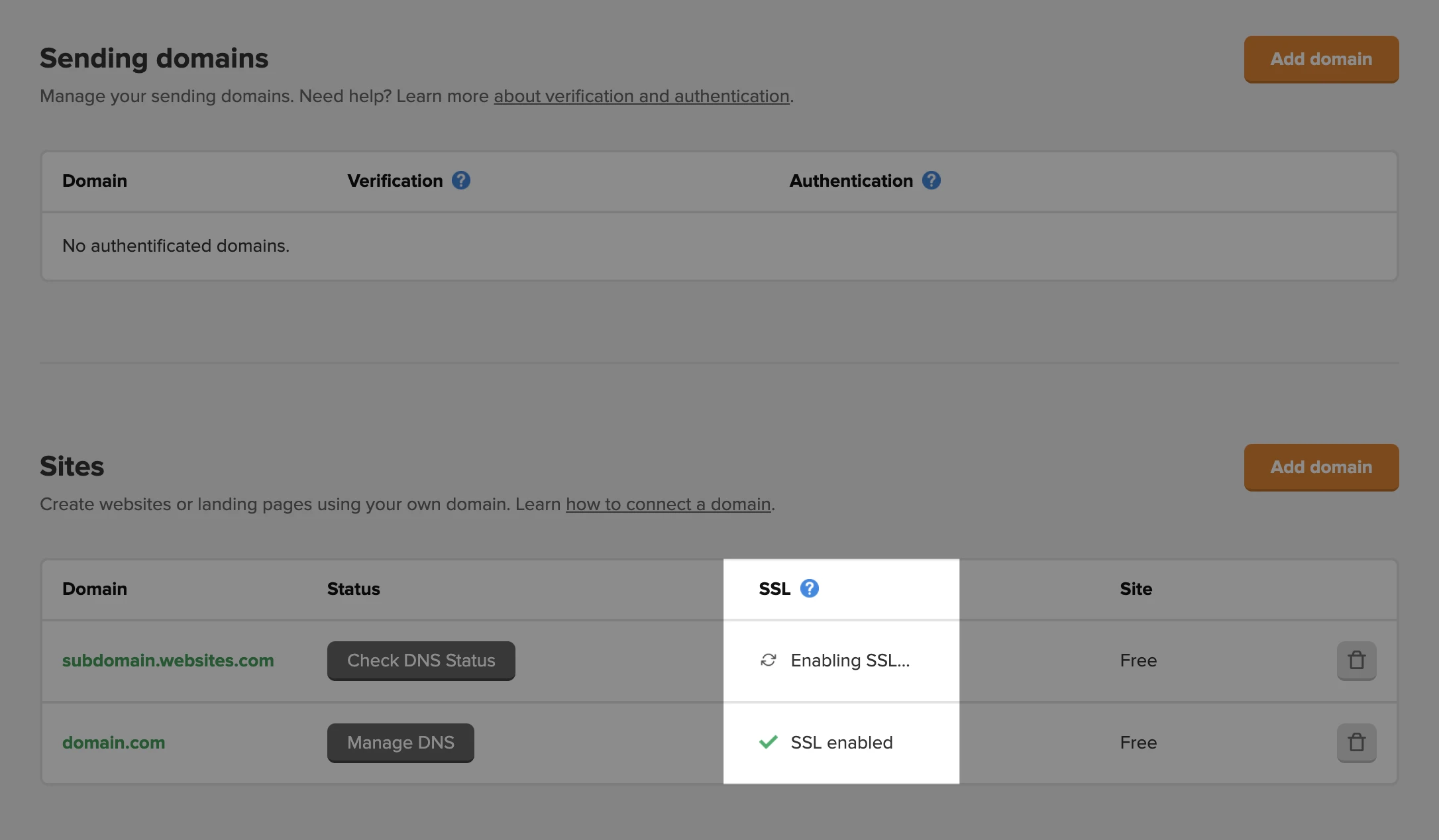
Task: Open the about verification and authentication link
Action: click(641, 96)
